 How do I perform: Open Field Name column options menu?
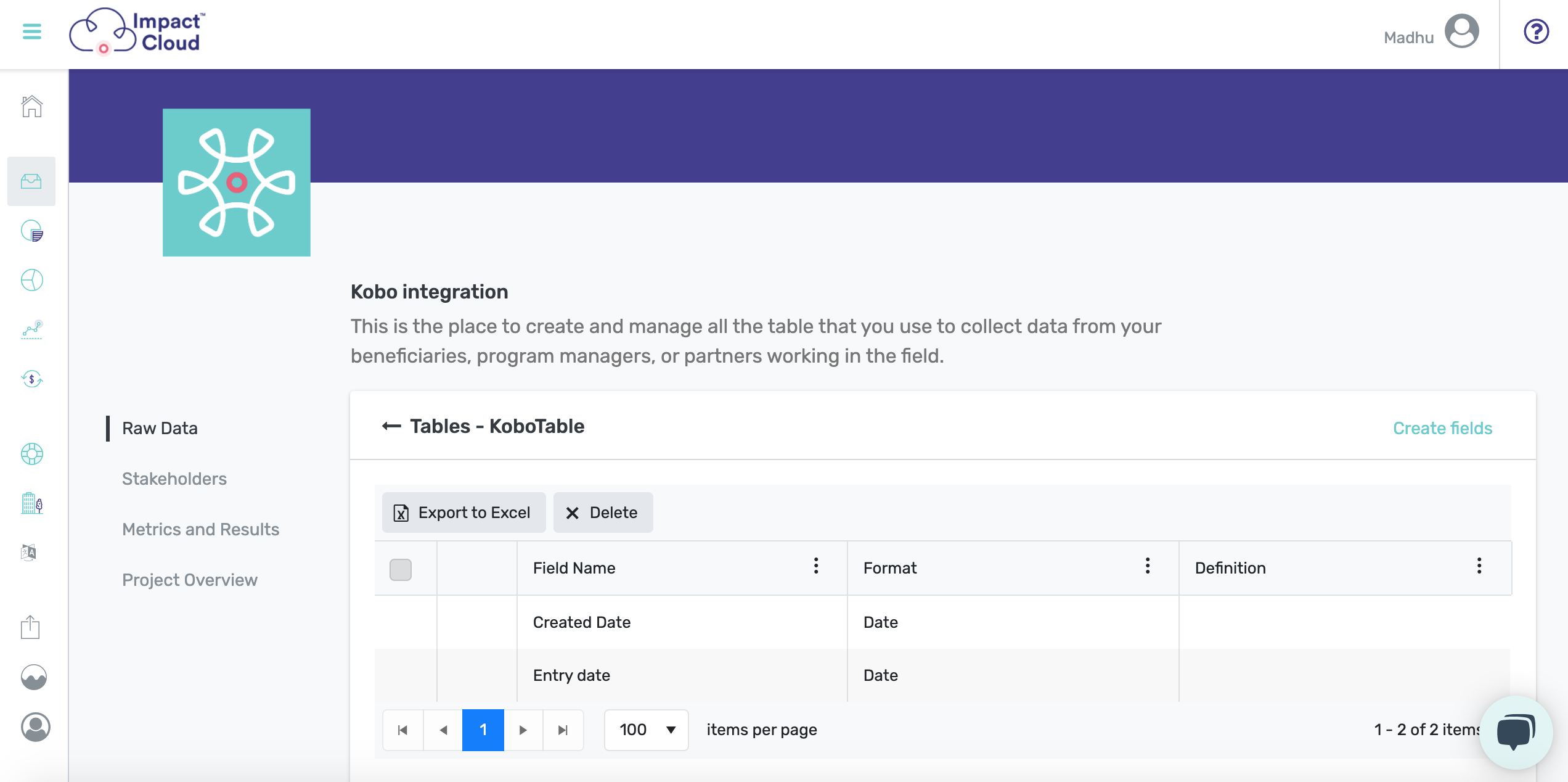click(x=816, y=566)
